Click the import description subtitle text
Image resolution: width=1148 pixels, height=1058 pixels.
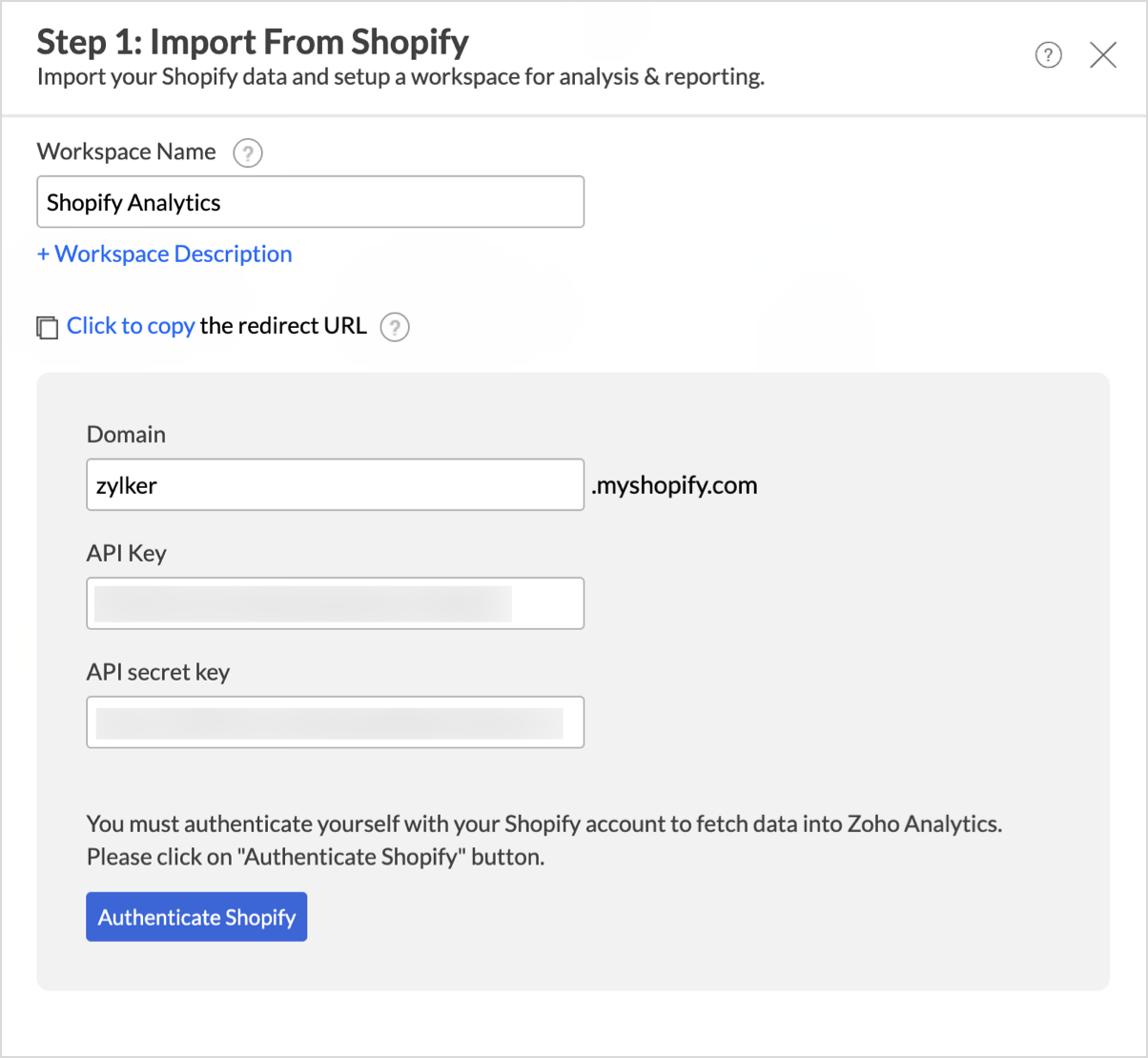click(400, 77)
